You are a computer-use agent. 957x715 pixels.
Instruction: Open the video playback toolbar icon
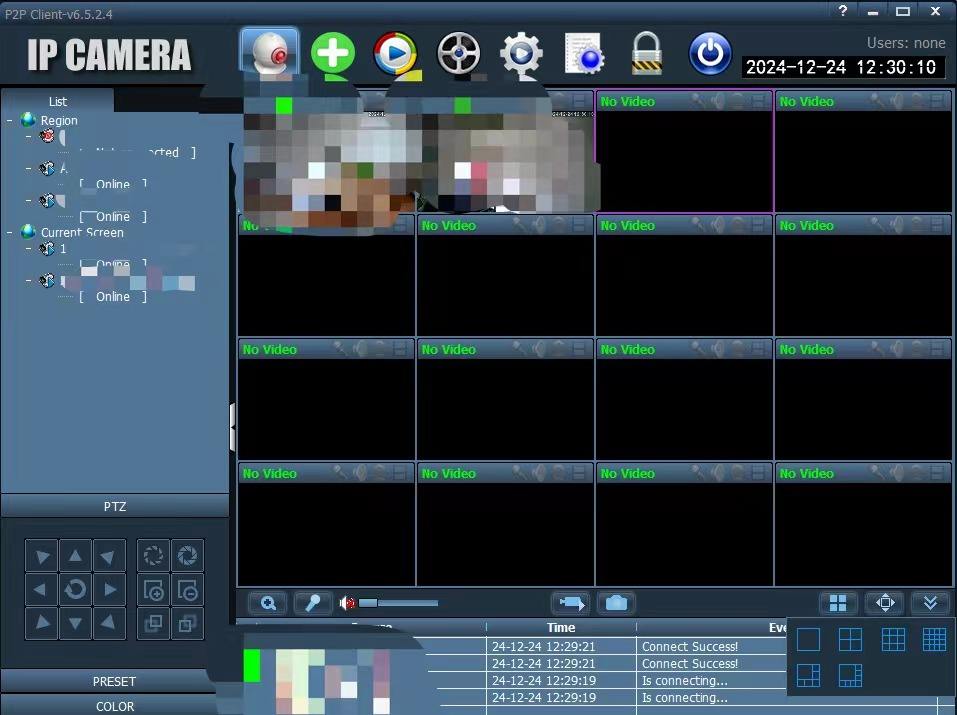click(395, 54)
